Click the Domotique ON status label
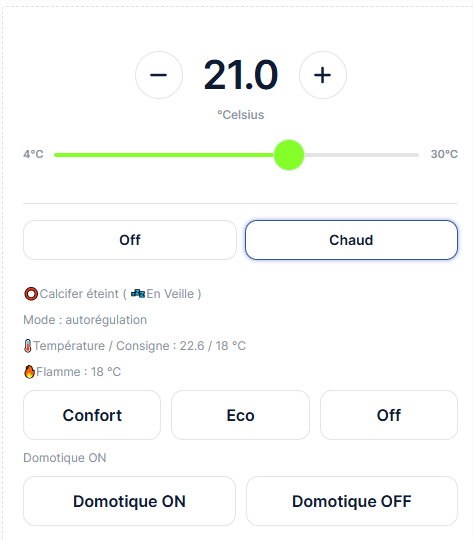The height and width of the screenshot is (540, 473). point(65,458)
